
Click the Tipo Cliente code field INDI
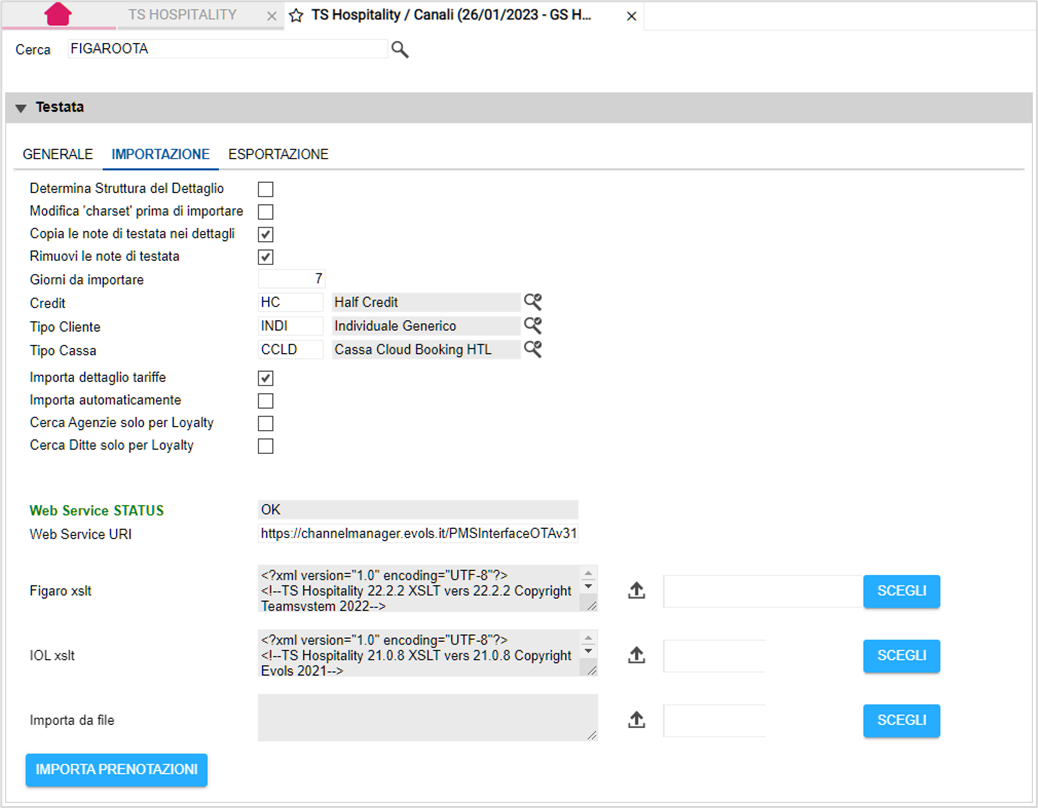(291, 326)
